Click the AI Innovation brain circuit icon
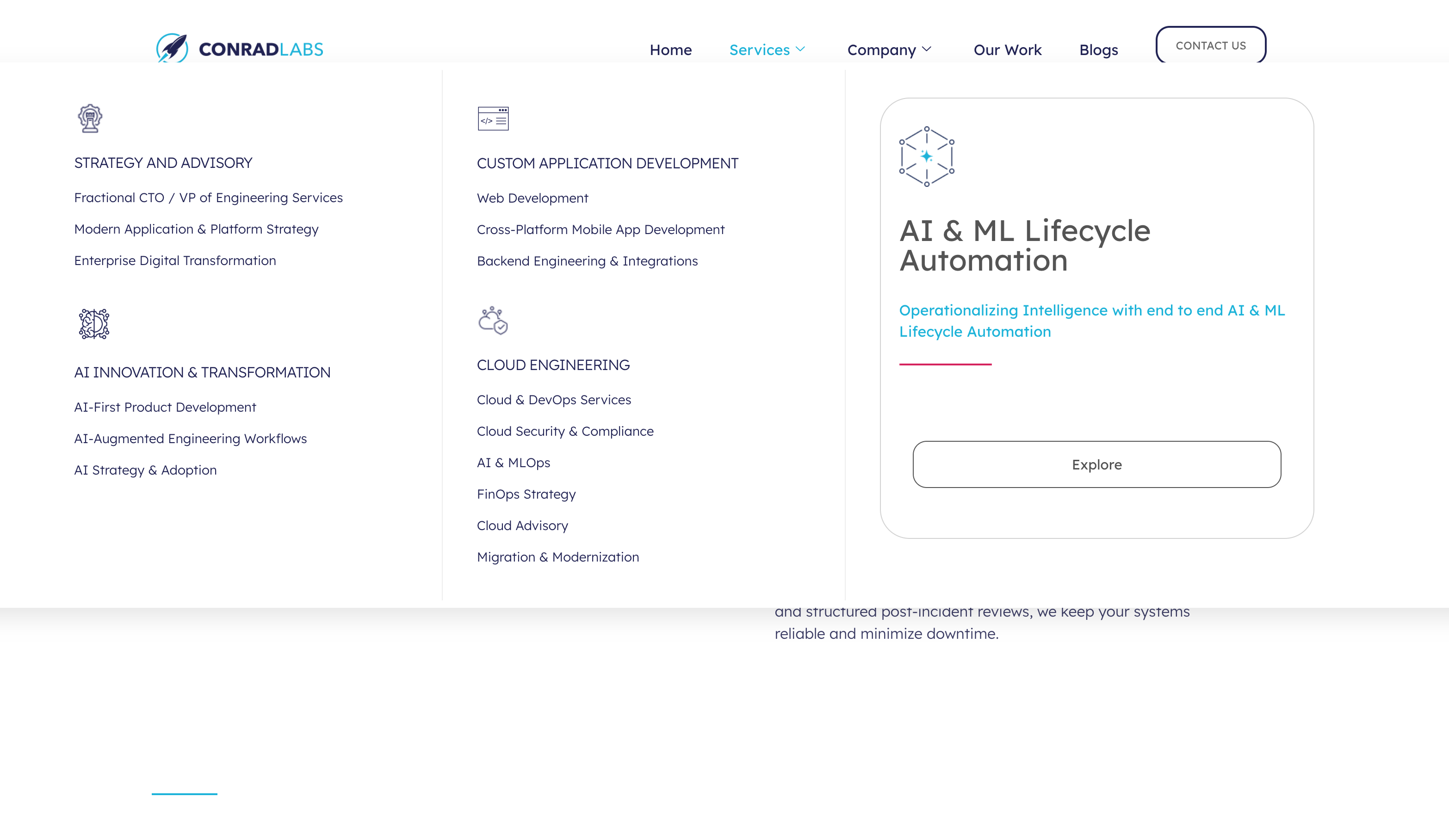Screen dimensions: 1449x840 (94, 324)
